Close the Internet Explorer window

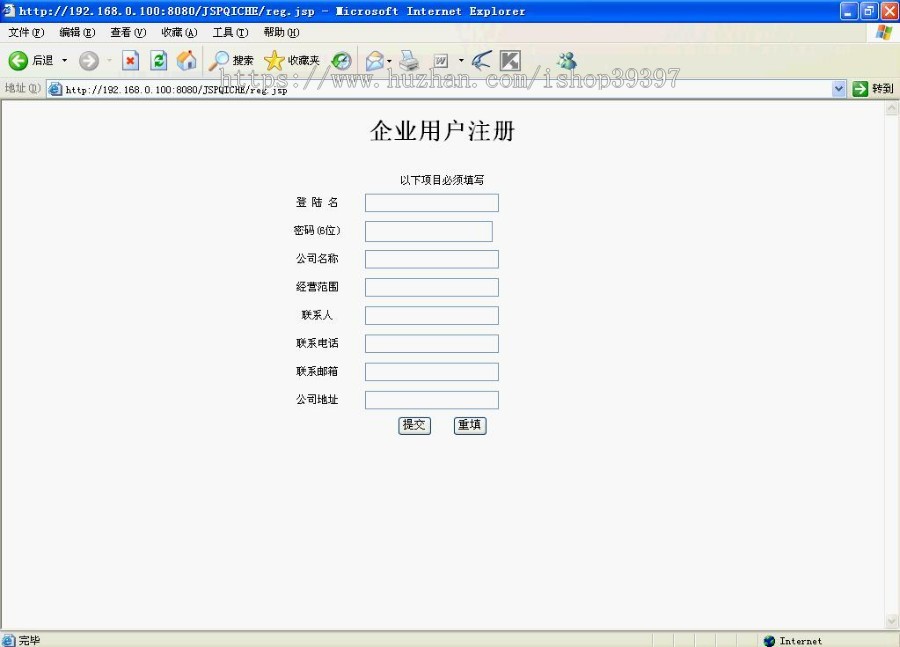click(889, 11)
